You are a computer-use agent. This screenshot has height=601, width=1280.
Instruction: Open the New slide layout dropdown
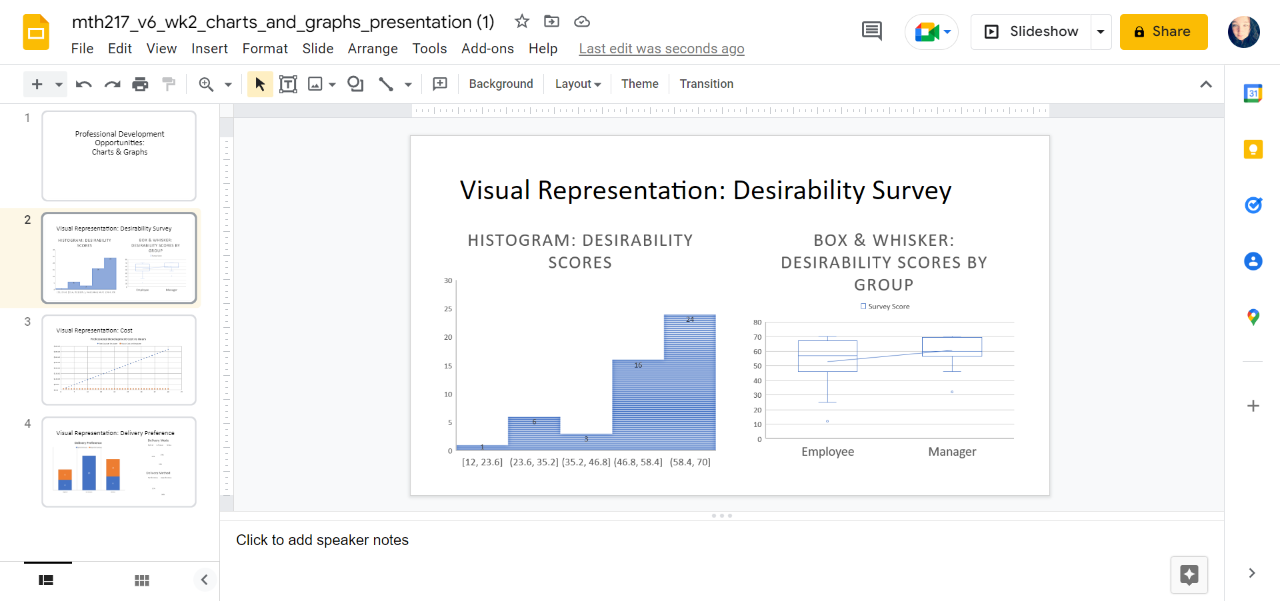pos(58,84)
